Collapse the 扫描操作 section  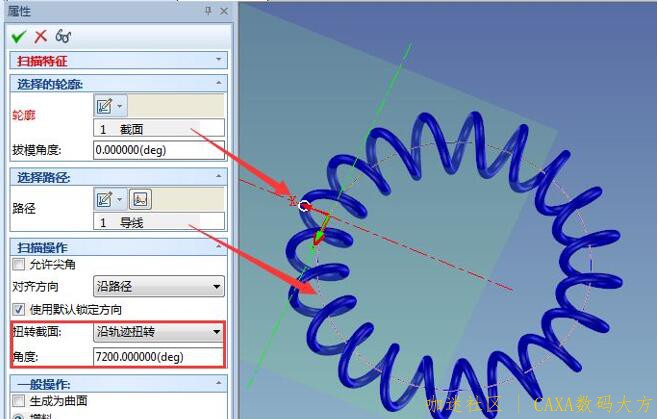[x=218, y=246]
